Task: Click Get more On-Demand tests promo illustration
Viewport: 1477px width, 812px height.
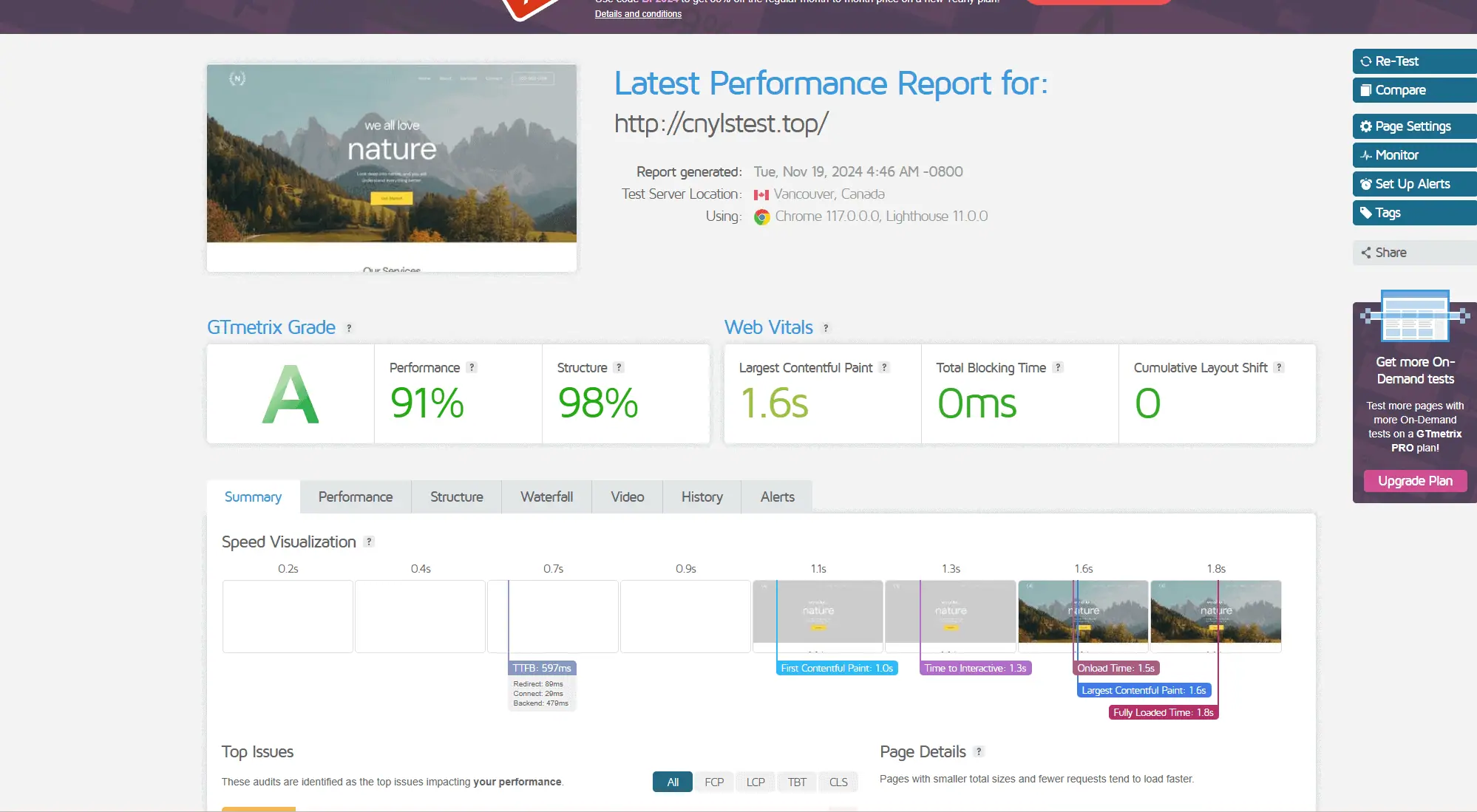Action: [1415, 316]
